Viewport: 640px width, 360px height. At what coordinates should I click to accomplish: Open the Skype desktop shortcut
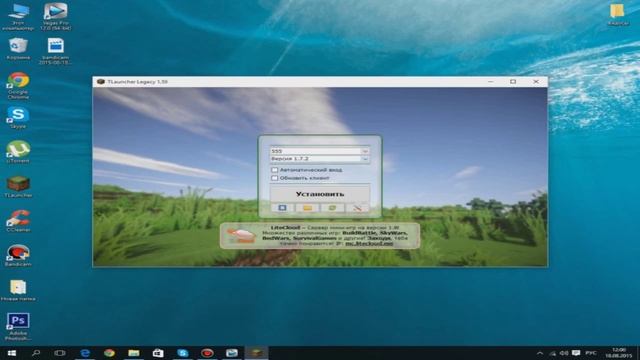click(18, 118)
